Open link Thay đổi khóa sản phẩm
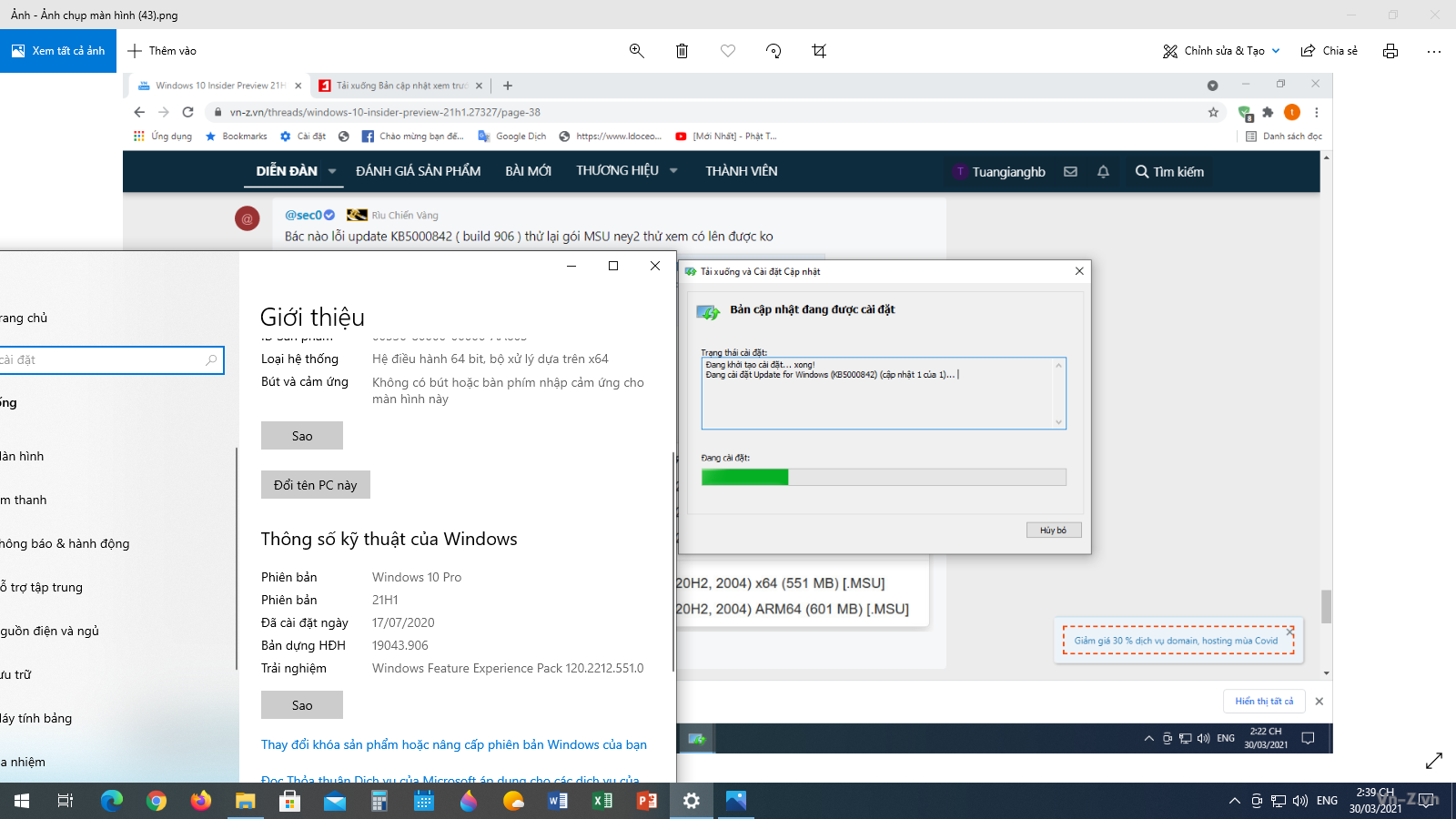The image size is (1456, 819). tap(454, 744)
